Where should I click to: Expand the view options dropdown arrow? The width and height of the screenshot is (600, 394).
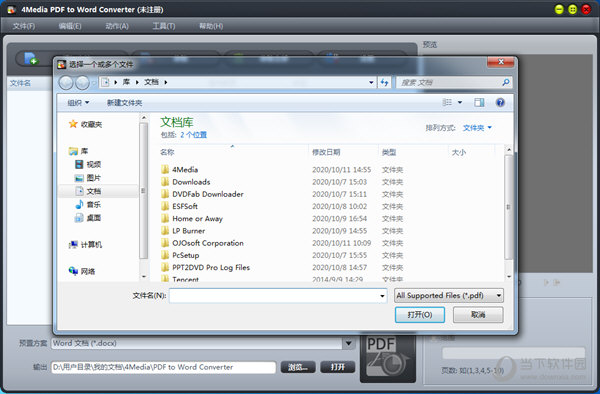click(x=460, y=103)
